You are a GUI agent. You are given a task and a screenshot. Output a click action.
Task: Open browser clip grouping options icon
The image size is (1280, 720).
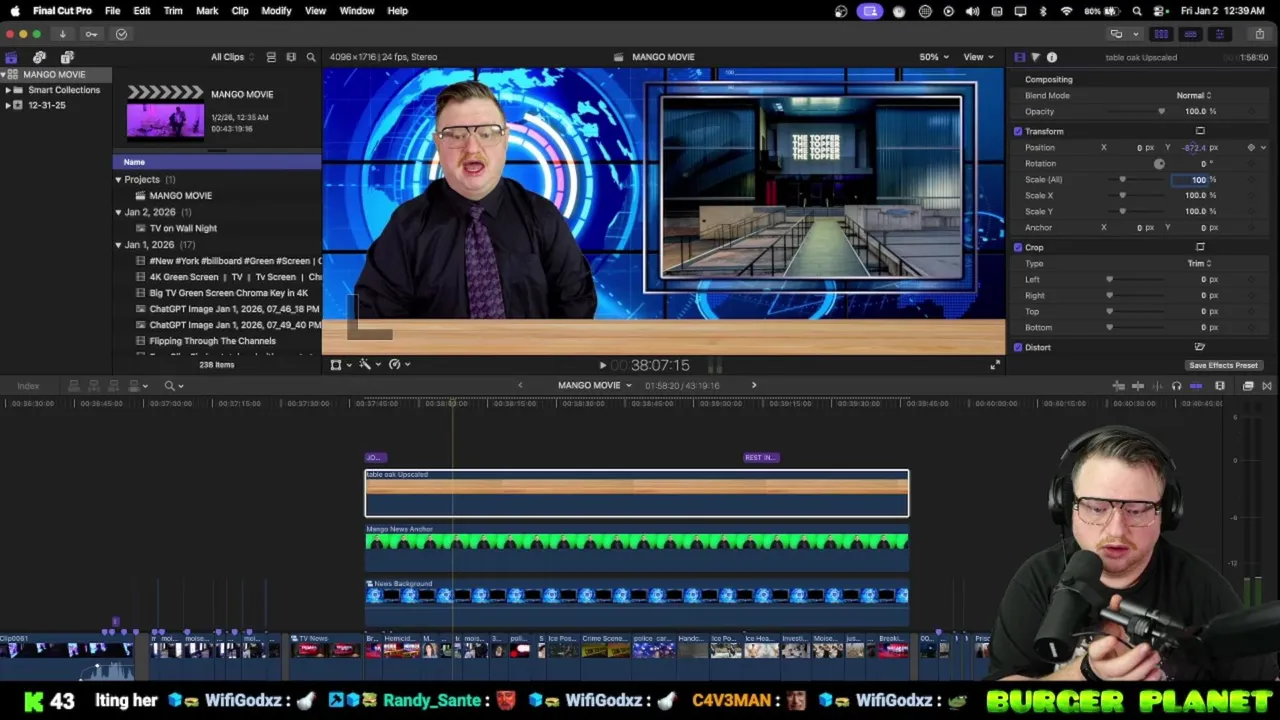[x=291, y=57]
